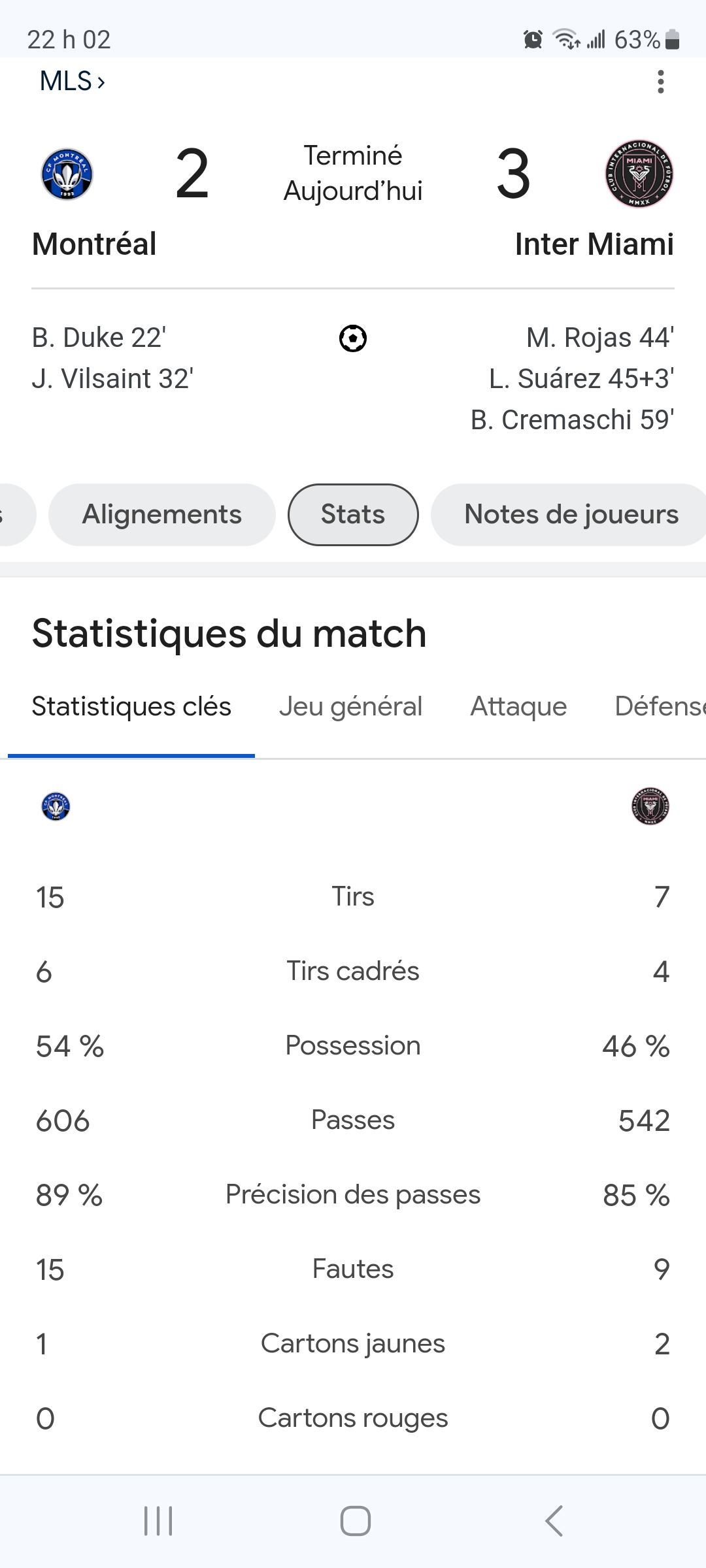Tap small Montréal logo above stats column
This screenshot has width=706, height=1568.
[56, 806]
